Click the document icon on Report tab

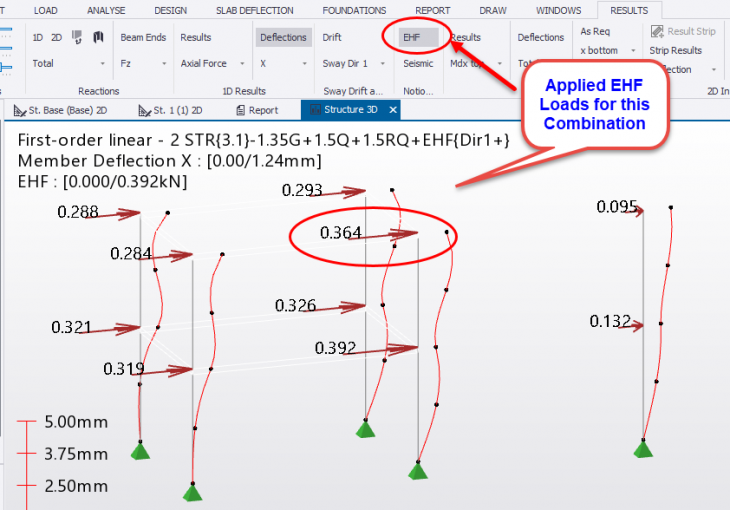click(x=240, y=110)
